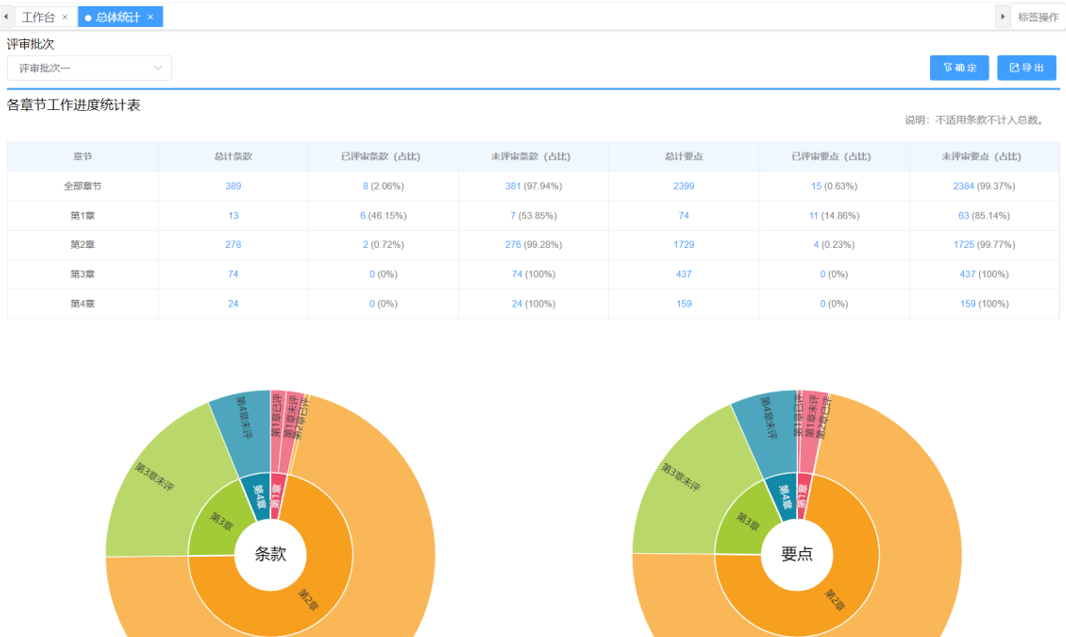Open 第1章 unreviewed points link 63

963,216
